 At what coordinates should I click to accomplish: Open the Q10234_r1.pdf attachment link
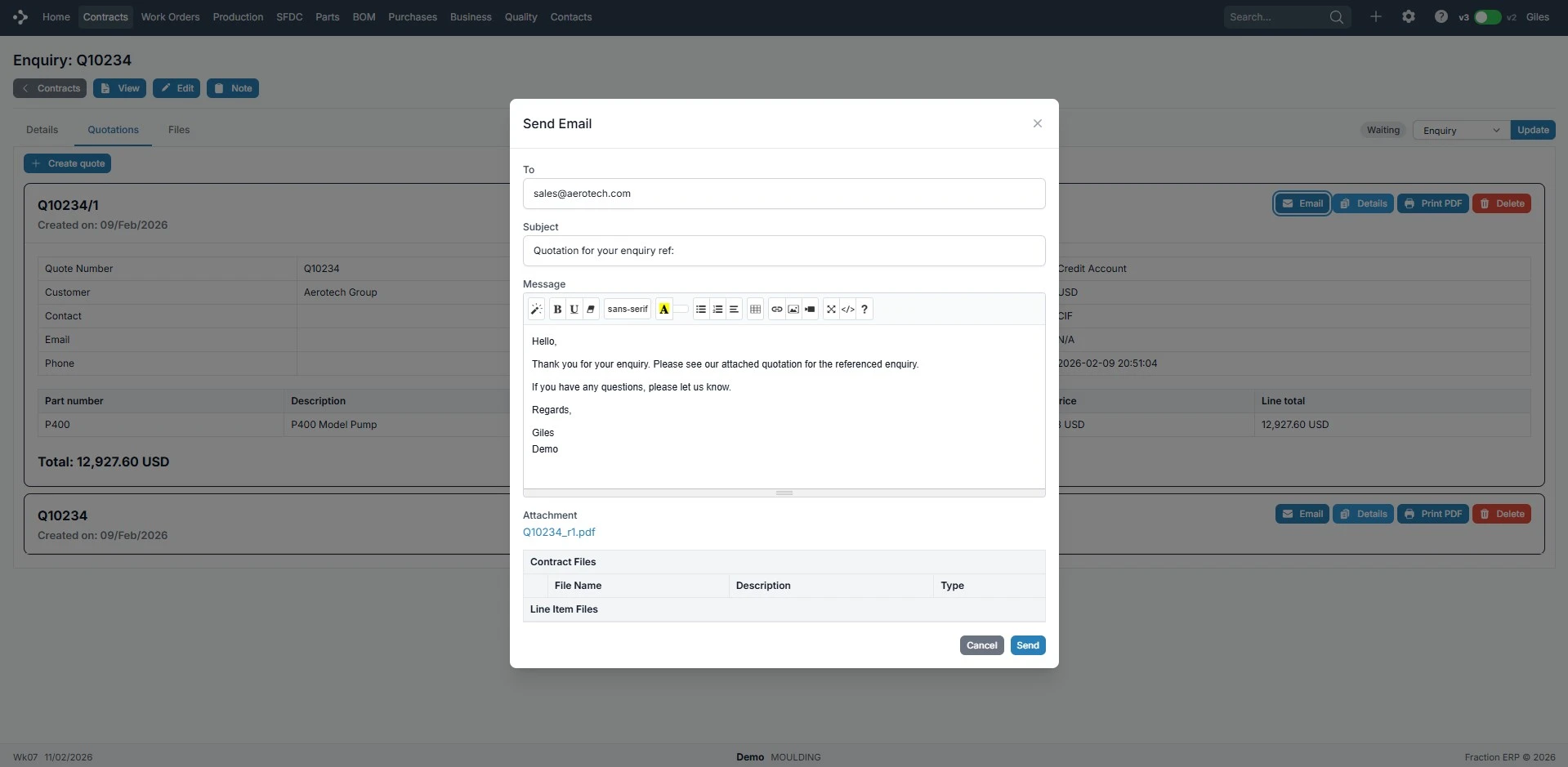pos(559,533)
